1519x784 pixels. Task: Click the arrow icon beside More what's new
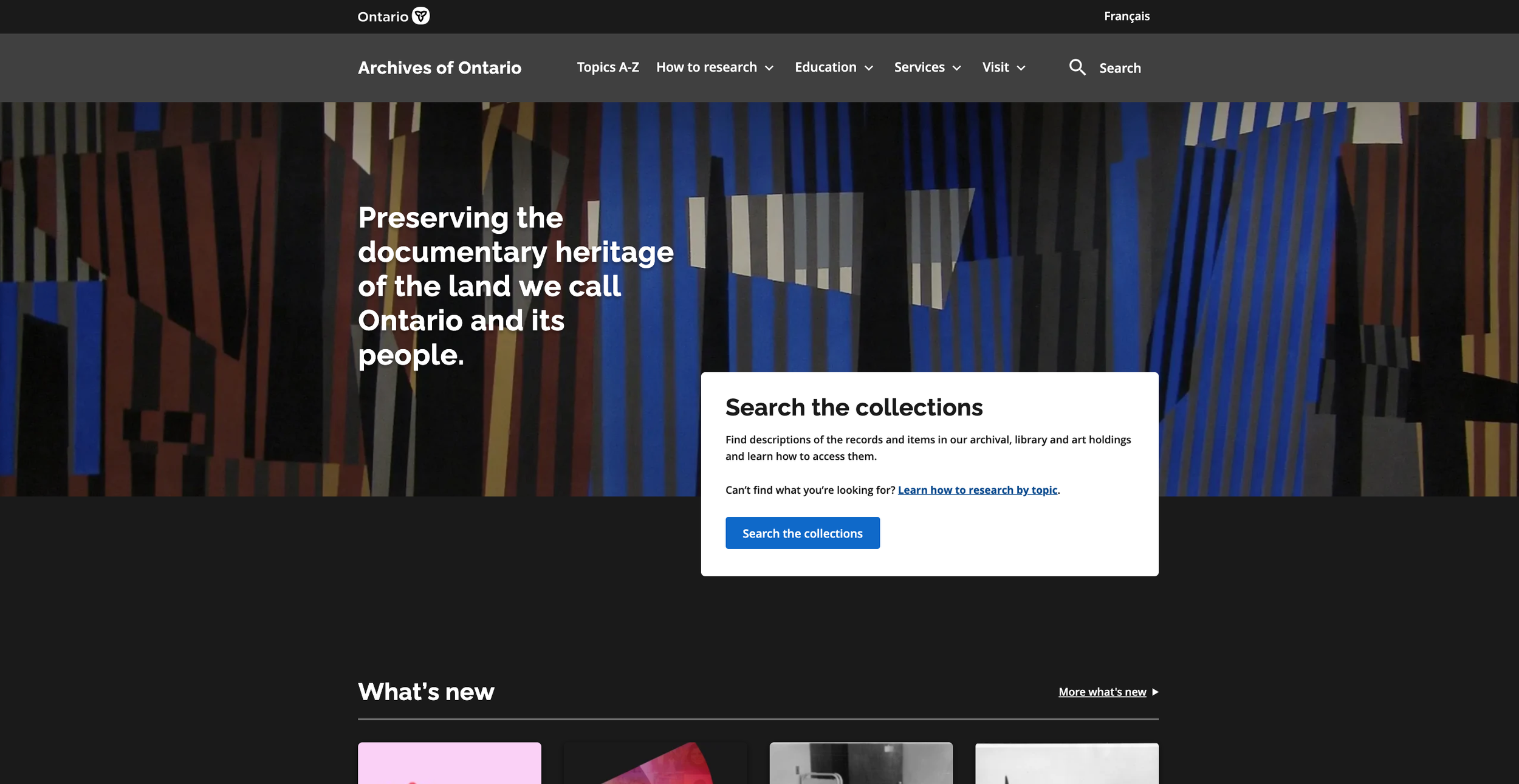pos(1155,692)
